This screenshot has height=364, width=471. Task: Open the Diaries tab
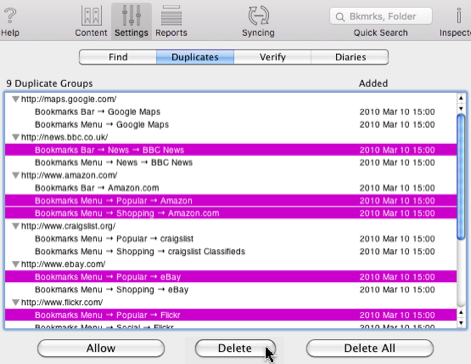point(350,57)
